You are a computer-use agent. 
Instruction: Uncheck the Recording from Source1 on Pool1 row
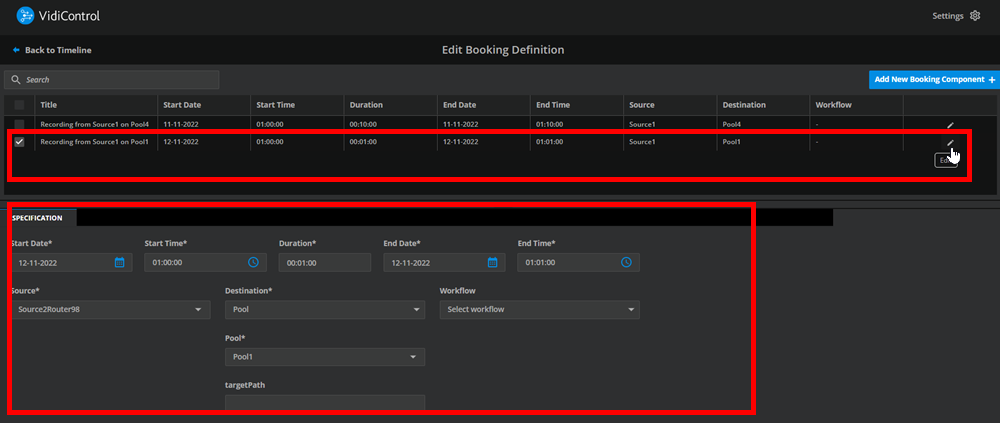(x=19, y=142)
